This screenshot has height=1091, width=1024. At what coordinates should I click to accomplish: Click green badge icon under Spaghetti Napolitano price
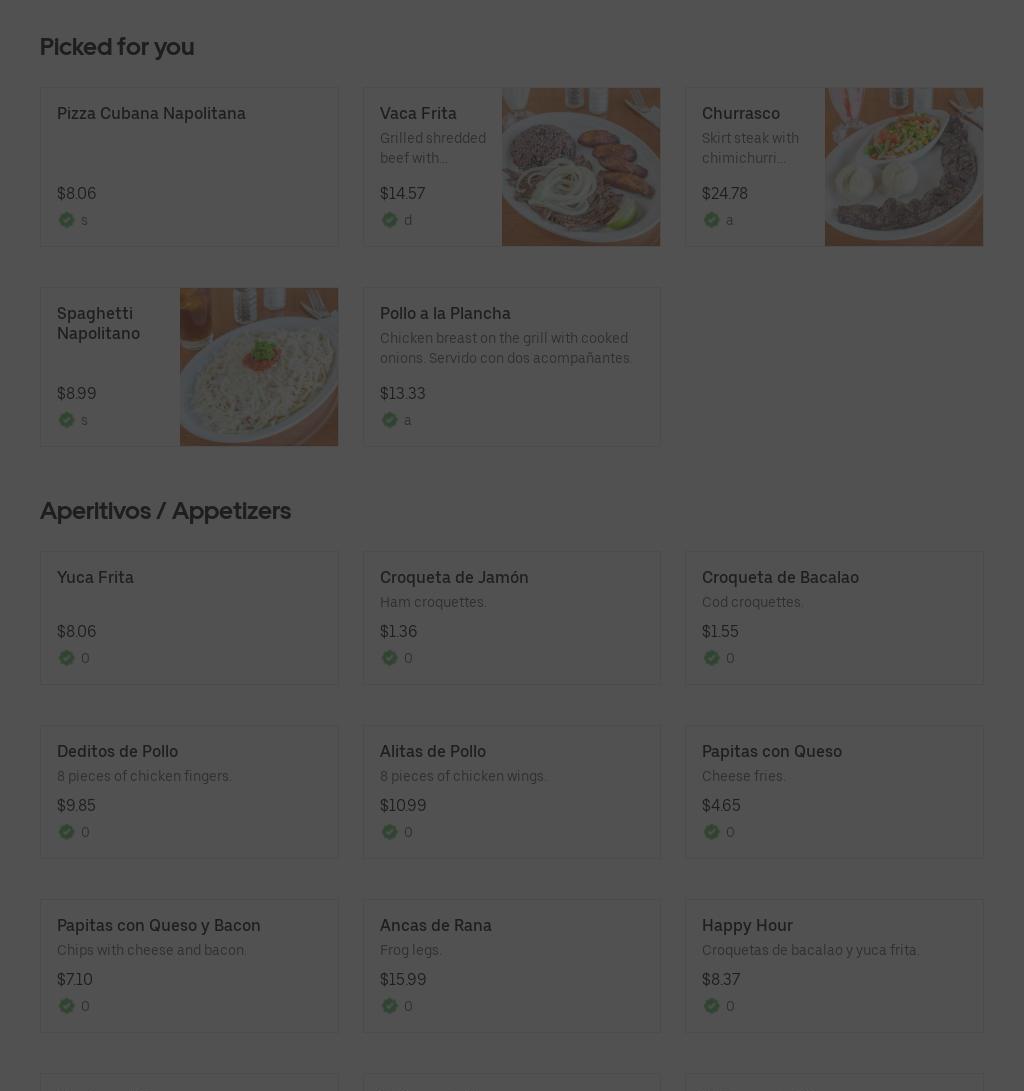[x=66, y=420]
